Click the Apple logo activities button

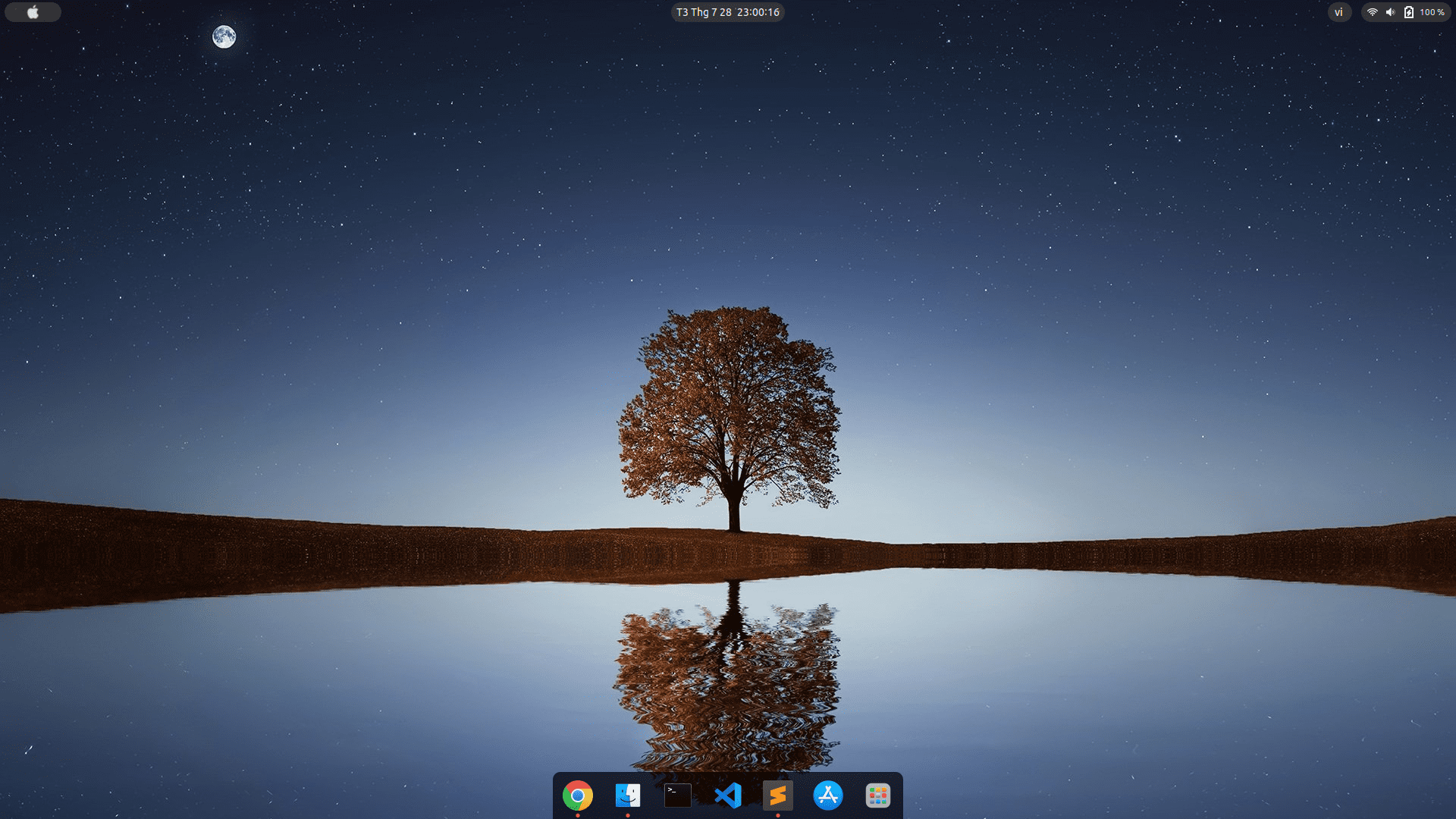click(33, 12)
